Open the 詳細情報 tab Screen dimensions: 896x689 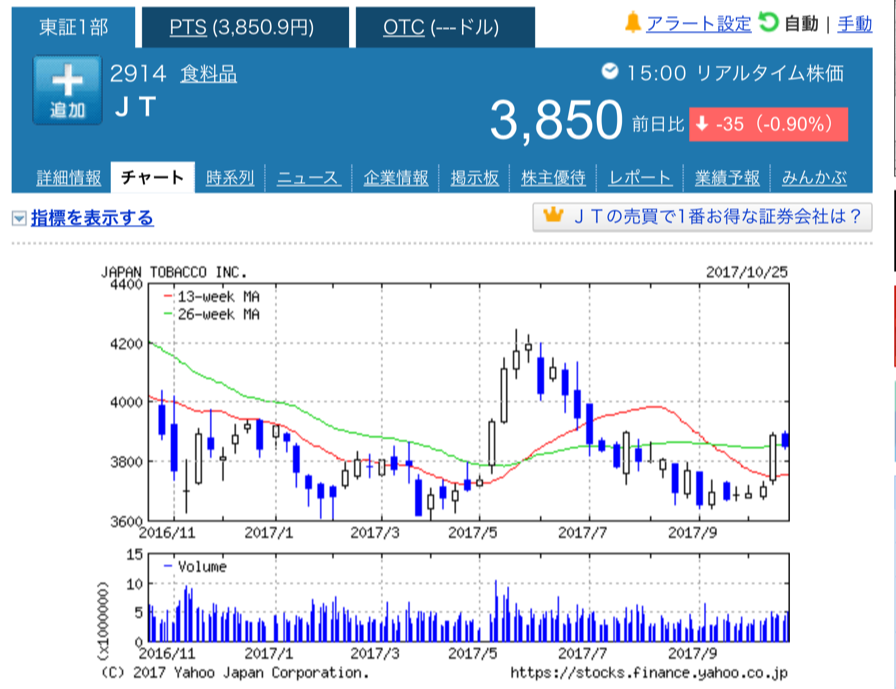click(x=69, y=178)
